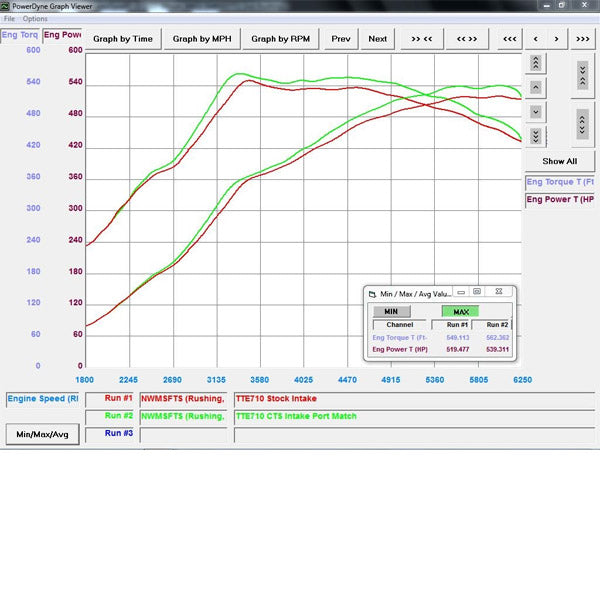
Task: Click the 562.362 torque value
Action: coord(497,338)
